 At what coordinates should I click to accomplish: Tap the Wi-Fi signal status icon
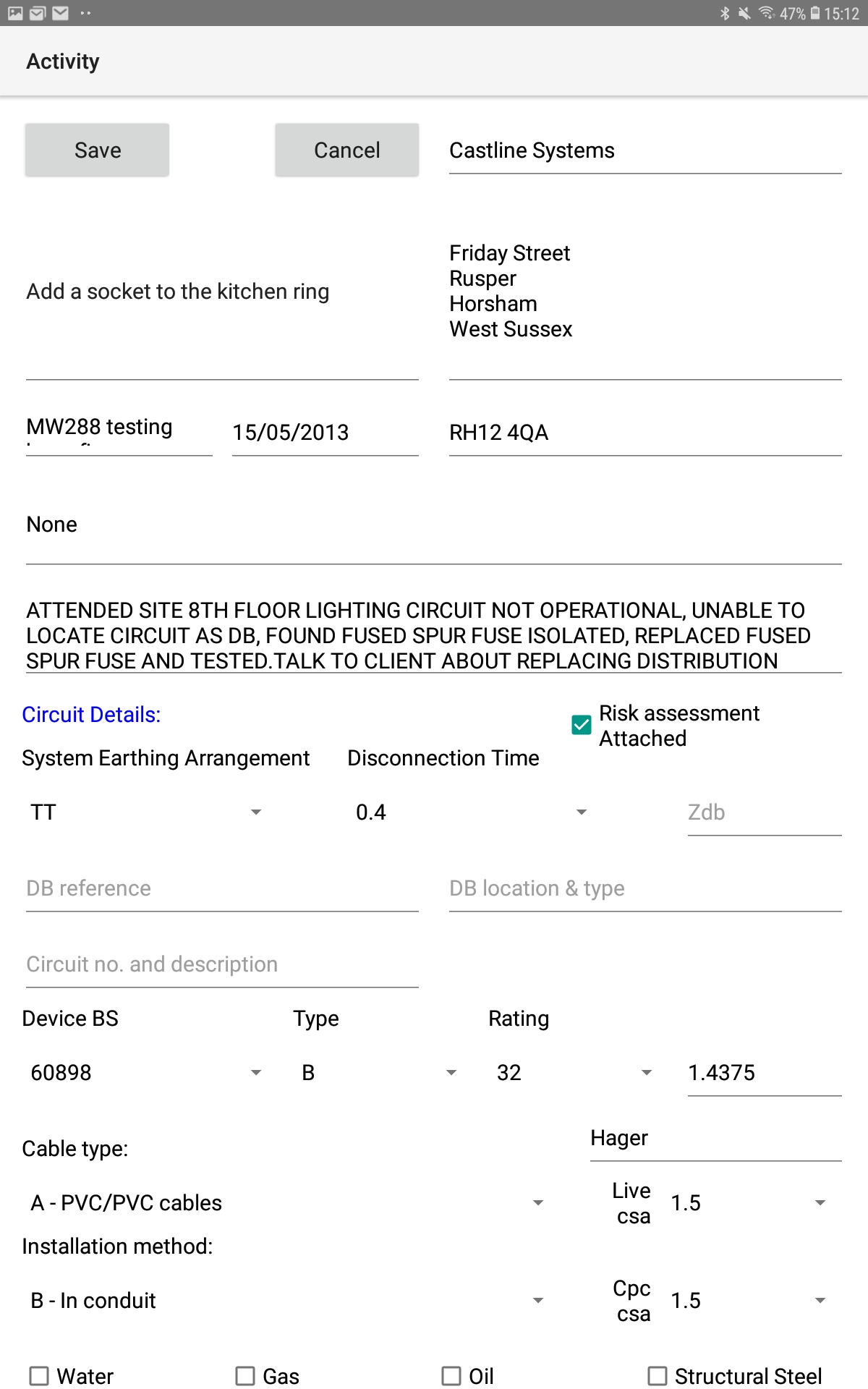[766, 13]
